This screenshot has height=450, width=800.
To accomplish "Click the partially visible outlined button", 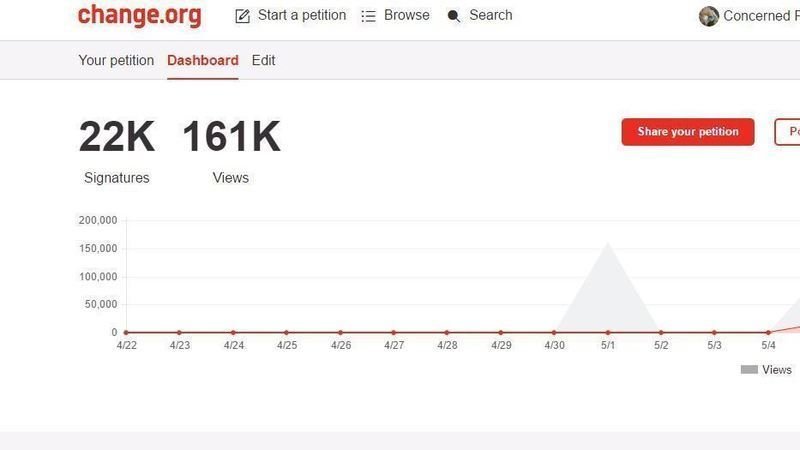I will (788, 132).
